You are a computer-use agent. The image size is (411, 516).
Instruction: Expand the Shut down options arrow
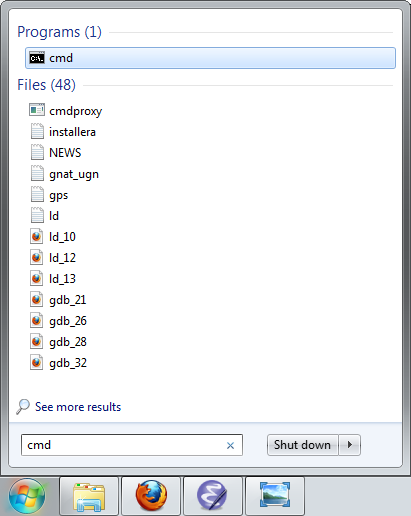click(350, 445)
